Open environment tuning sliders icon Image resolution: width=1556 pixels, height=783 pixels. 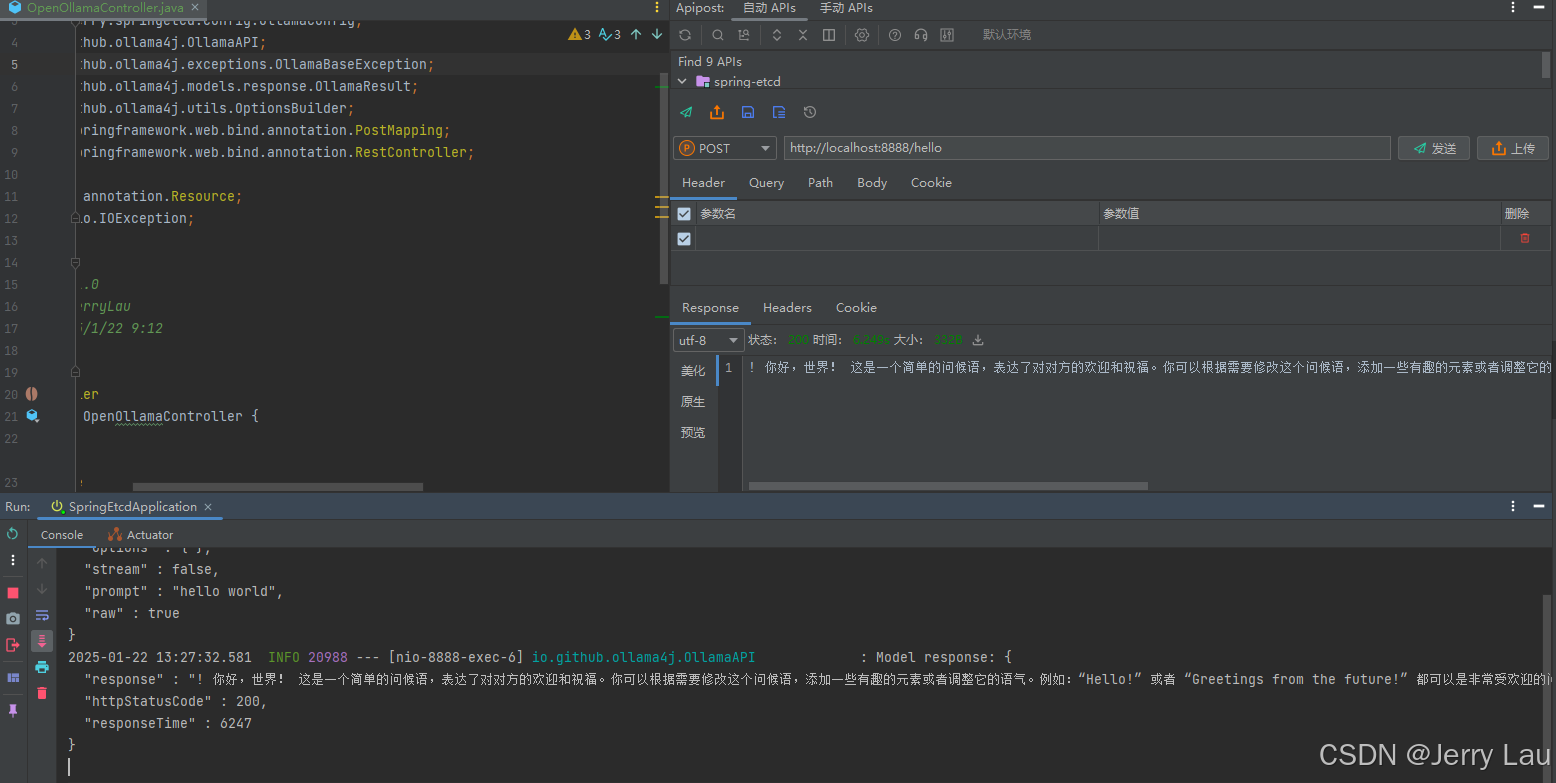[x=947, y=35]
